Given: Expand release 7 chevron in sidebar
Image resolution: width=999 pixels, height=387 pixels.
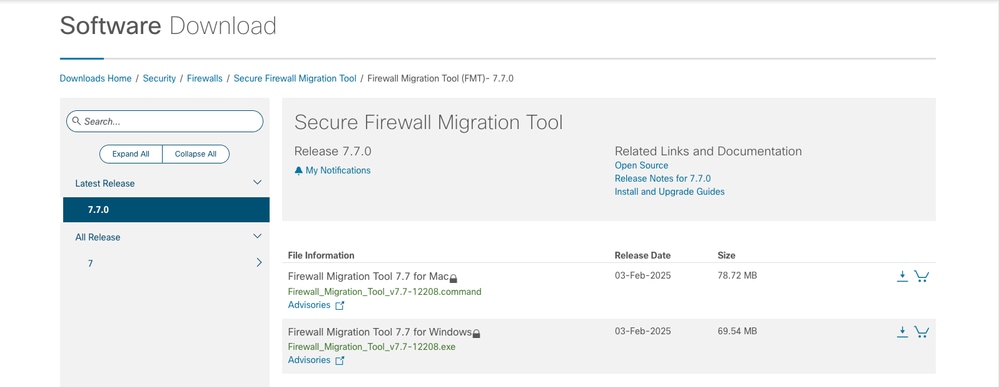Looking at the screenshot, I should click(259, 263).
